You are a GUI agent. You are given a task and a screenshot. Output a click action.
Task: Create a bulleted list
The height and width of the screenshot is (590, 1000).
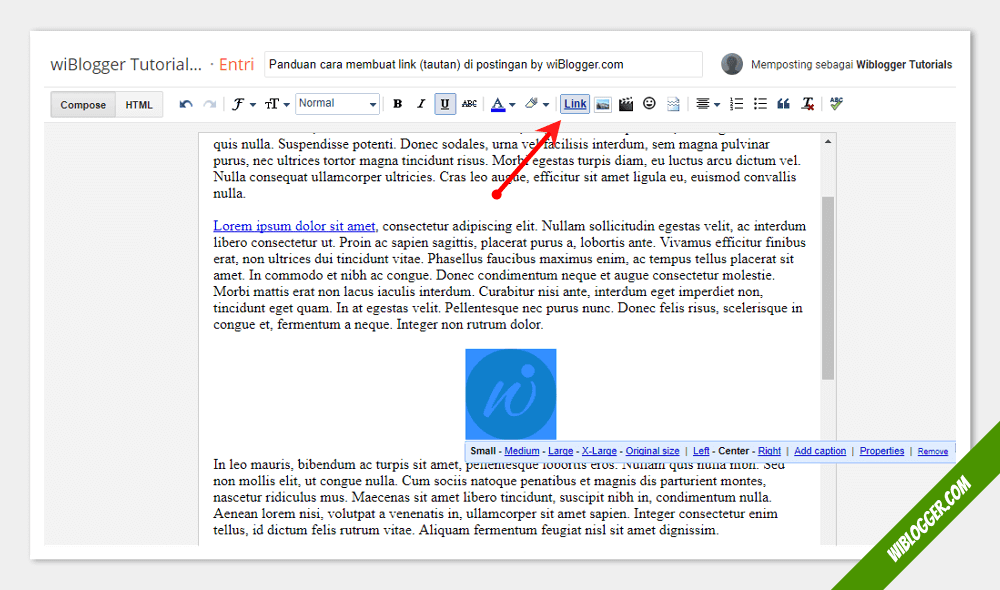tap(760, 104)
